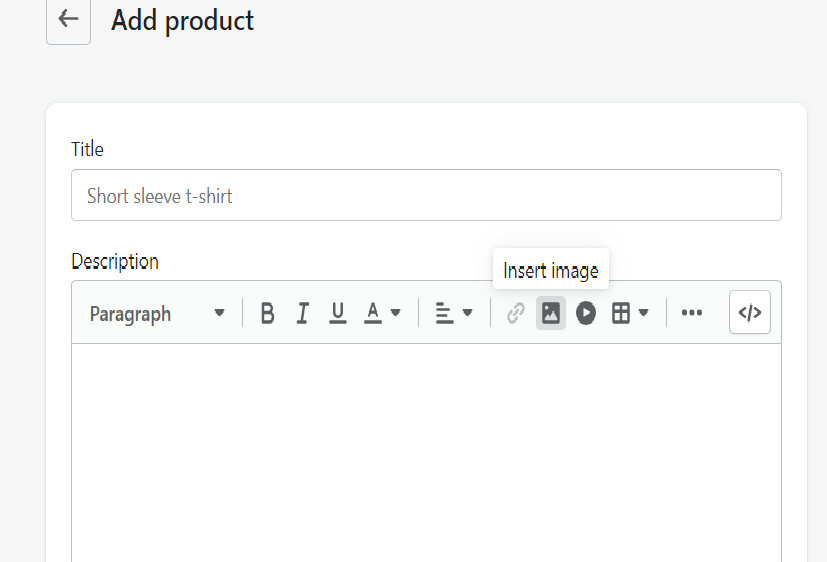827x562 pixels.
Task: Click the Insert image icon
Action: 551,314
